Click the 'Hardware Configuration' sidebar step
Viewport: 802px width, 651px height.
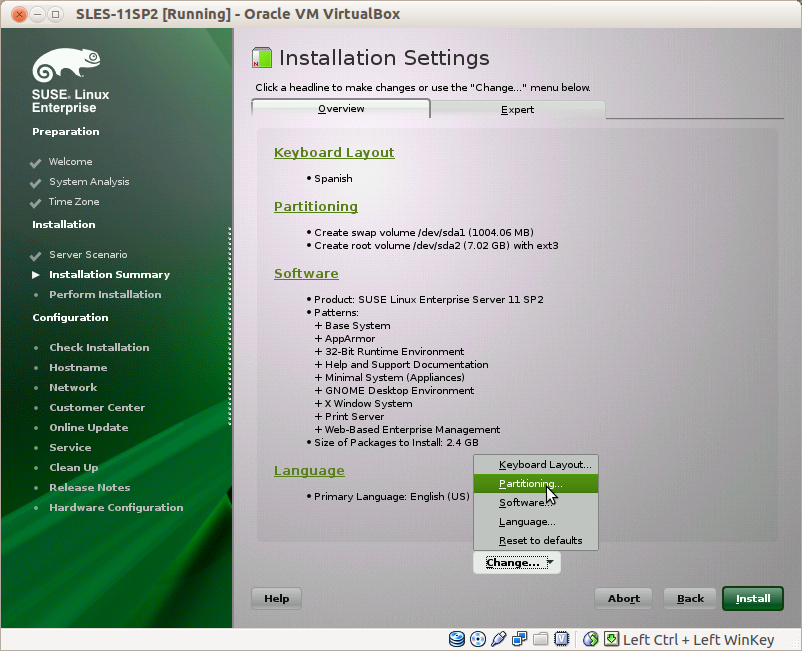[116, 507]
